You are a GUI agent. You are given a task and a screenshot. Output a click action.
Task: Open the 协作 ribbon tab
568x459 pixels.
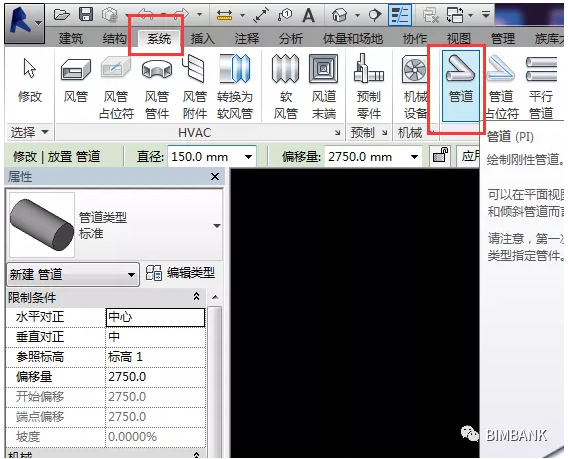point(415,38)
